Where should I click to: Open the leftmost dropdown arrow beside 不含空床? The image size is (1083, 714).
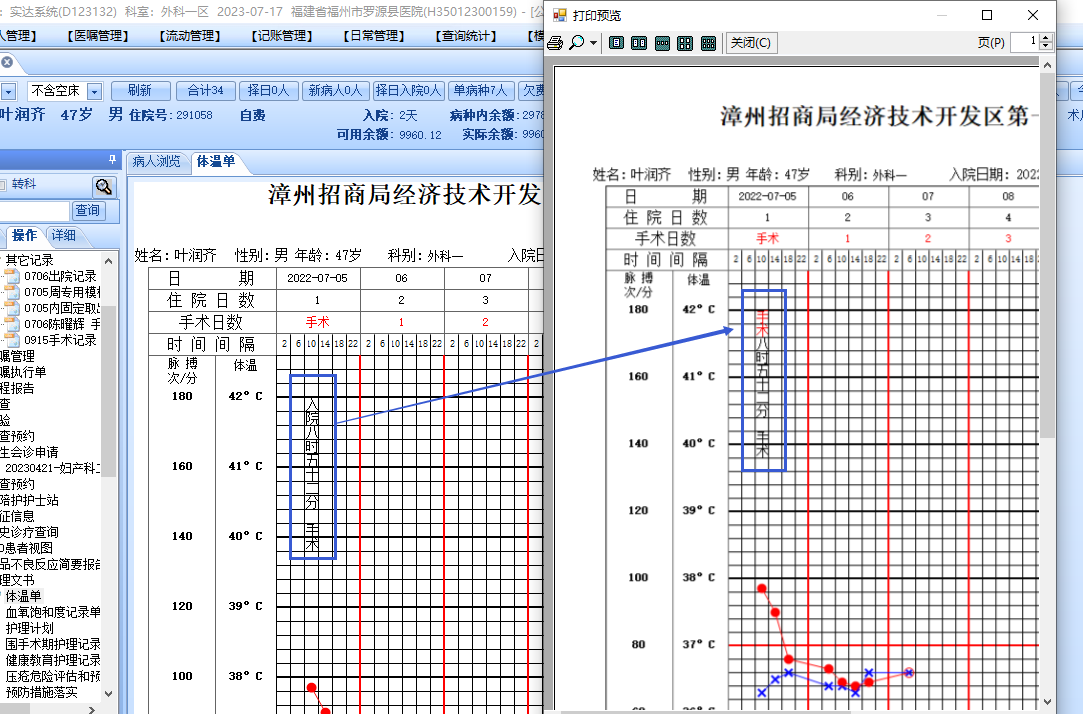tap(9, 91)
